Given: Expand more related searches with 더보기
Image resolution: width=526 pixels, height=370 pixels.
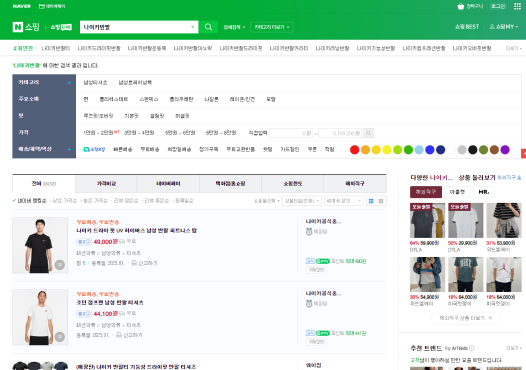Looking at the screenshot, I should pos(513,49).
